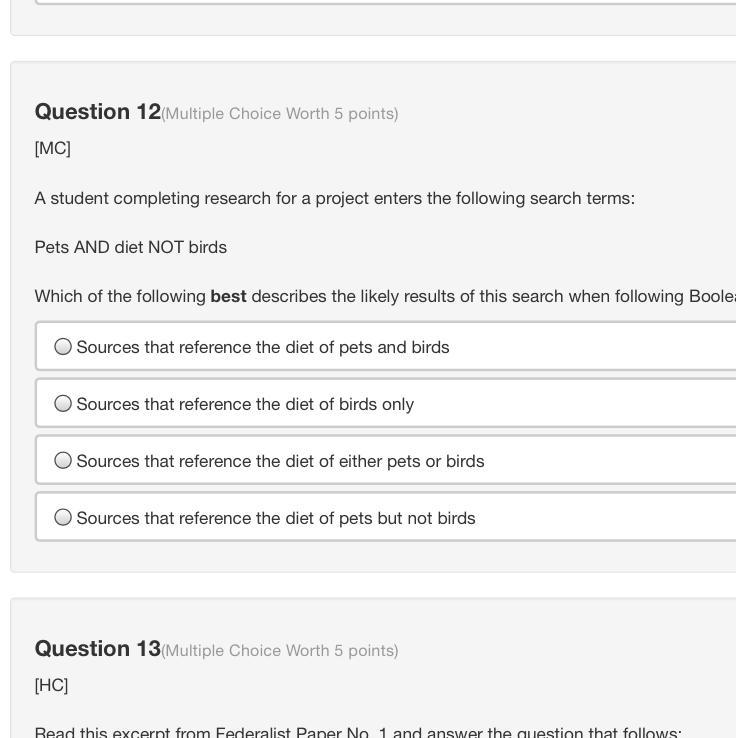Viewport: 736px width, 738px height.
Task: Click Question 12's 'Multiple Choice Worth 5 points' label
Action: click(x=280, y=114)
